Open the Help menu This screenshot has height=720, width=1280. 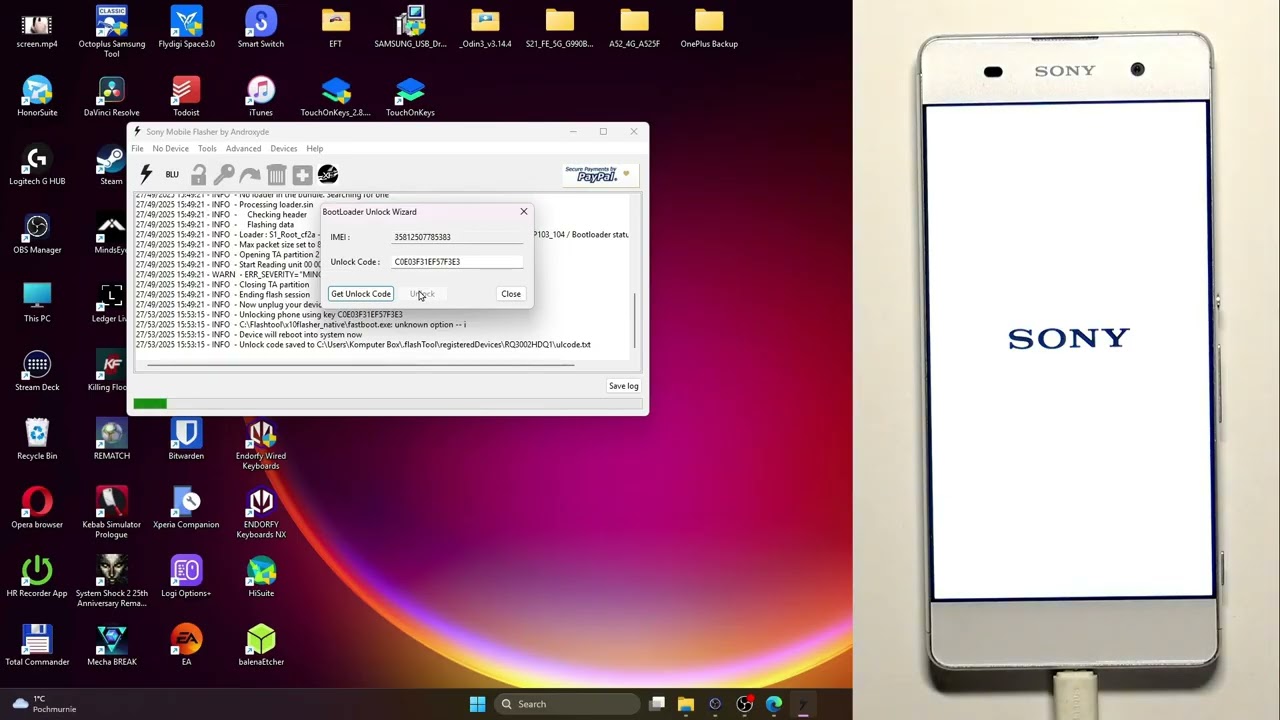(x=314, y=149)
